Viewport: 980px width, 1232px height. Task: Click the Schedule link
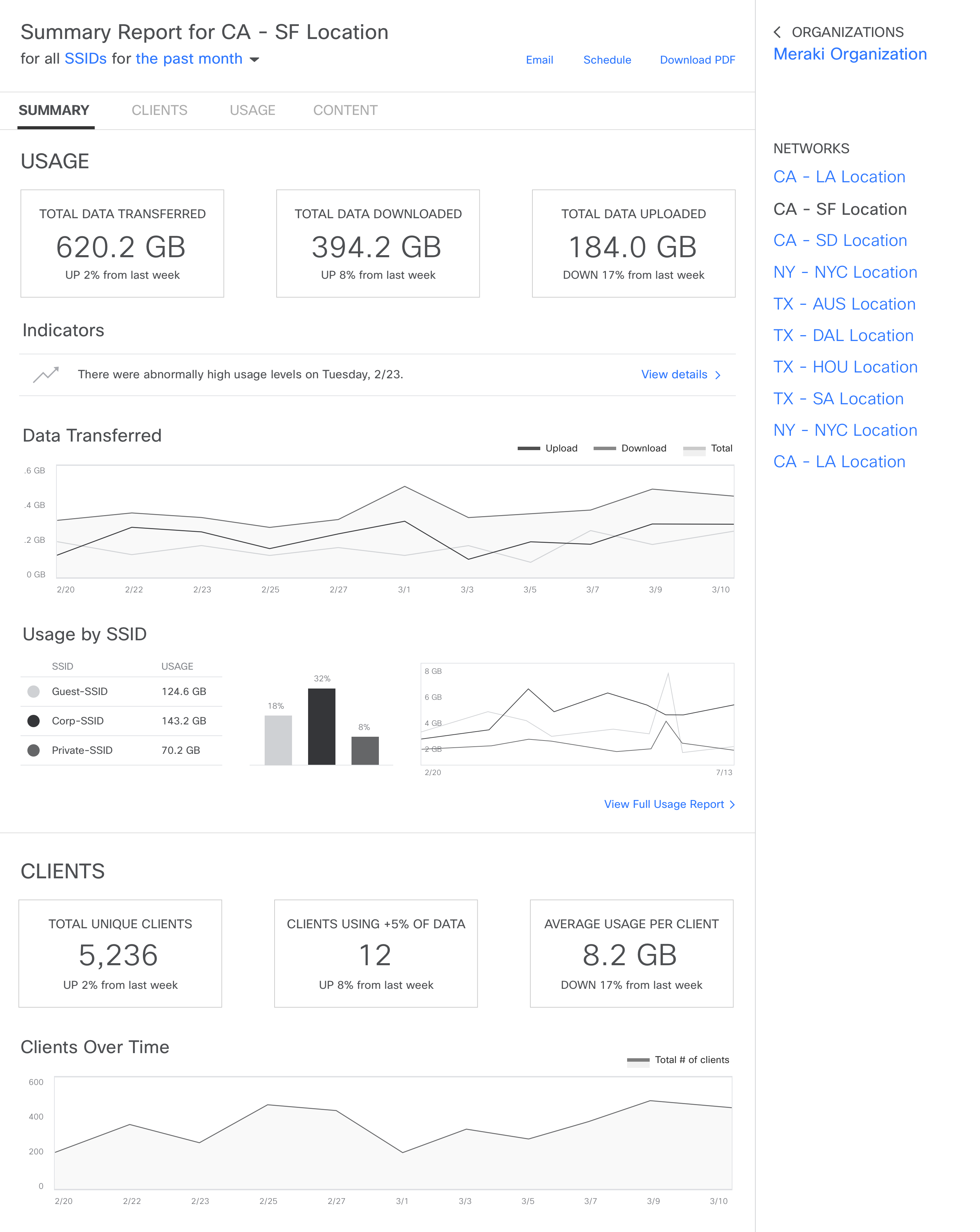point(607,60)
